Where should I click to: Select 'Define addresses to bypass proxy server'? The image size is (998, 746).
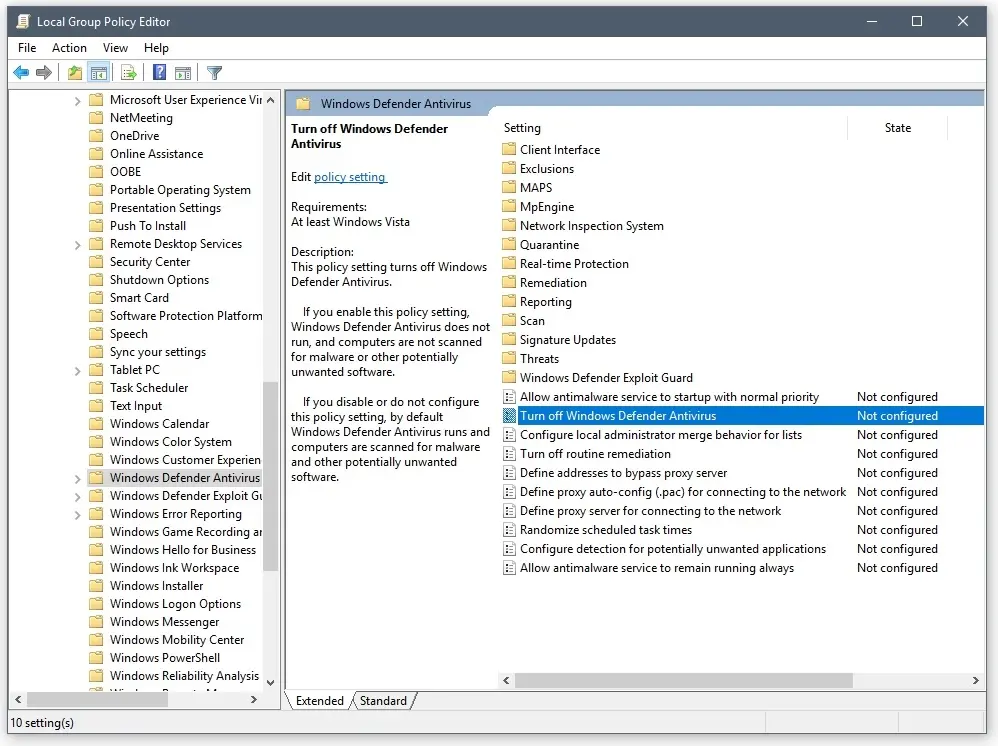tap(623, 473)
